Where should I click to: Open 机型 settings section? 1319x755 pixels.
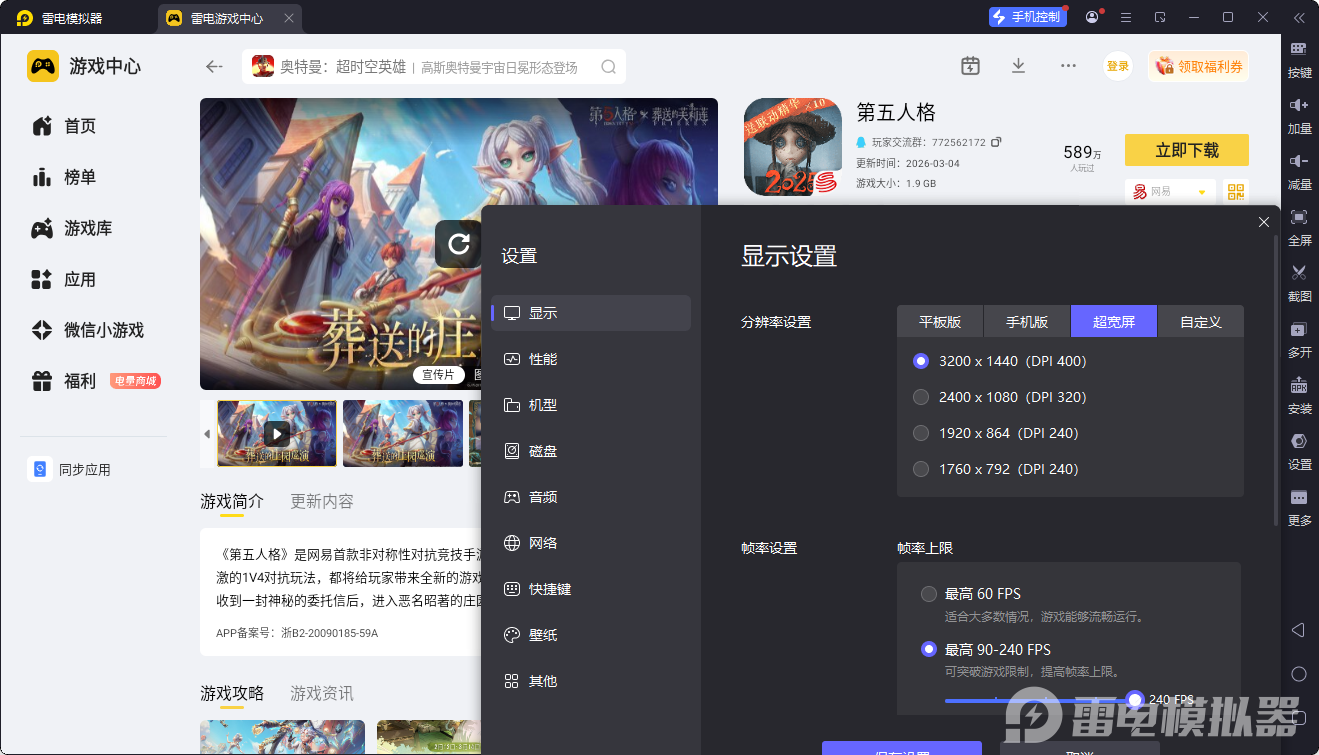click(591, 405)
